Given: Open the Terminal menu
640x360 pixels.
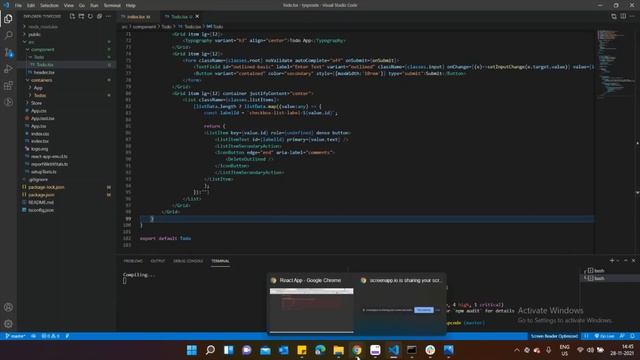Looking at the screenshot, I should click(x=112, y=5).
